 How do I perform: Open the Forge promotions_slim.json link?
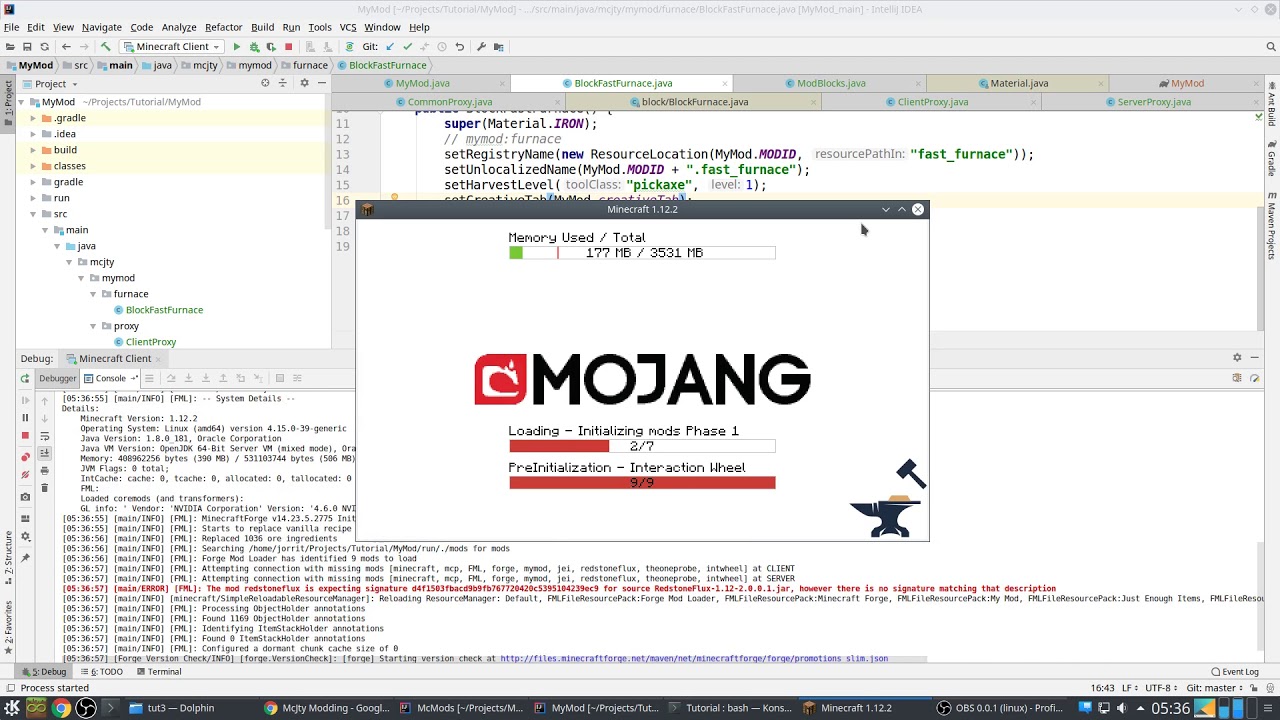pos(694,659)
